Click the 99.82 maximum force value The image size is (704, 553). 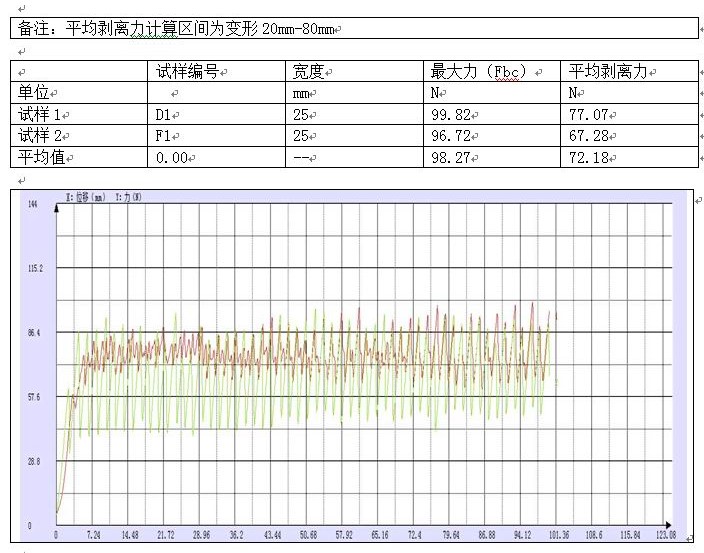(x=449, y=114)
